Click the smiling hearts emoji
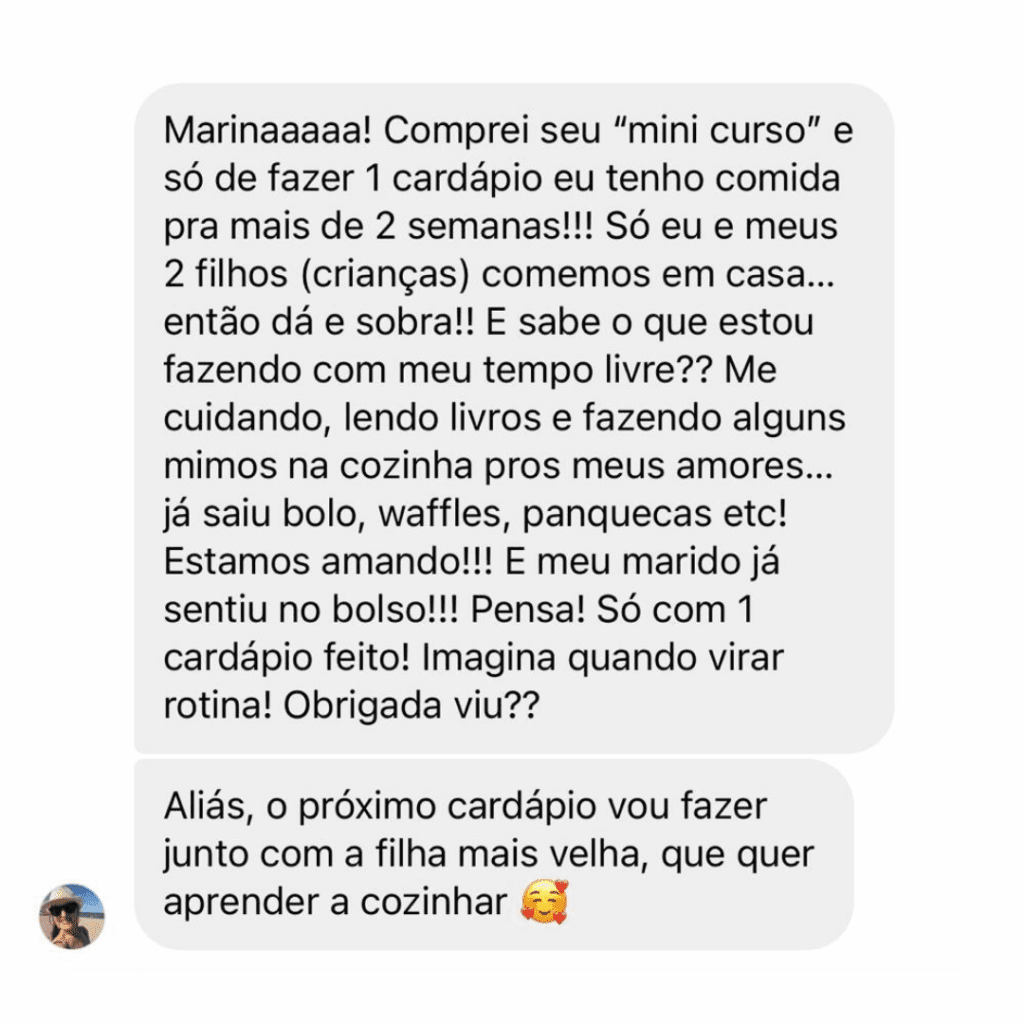This screenshot has width=1024, height=1024. tap(545, 902)
